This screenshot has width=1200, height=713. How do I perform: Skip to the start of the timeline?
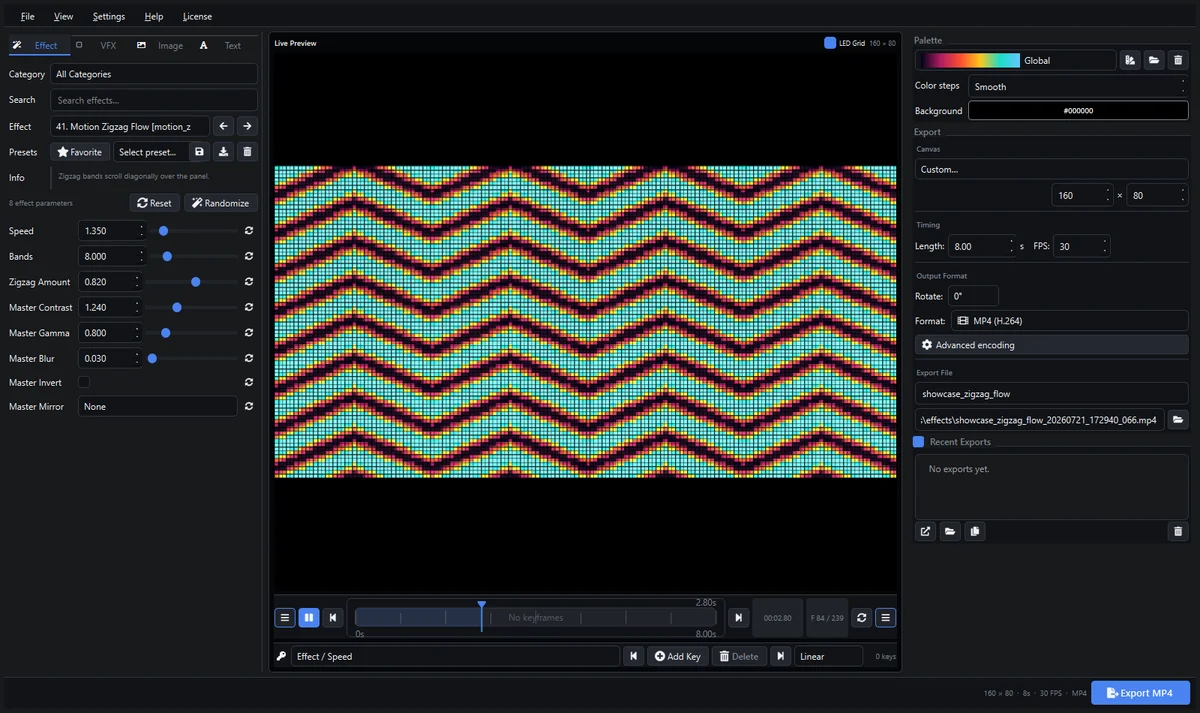[333, 618]
